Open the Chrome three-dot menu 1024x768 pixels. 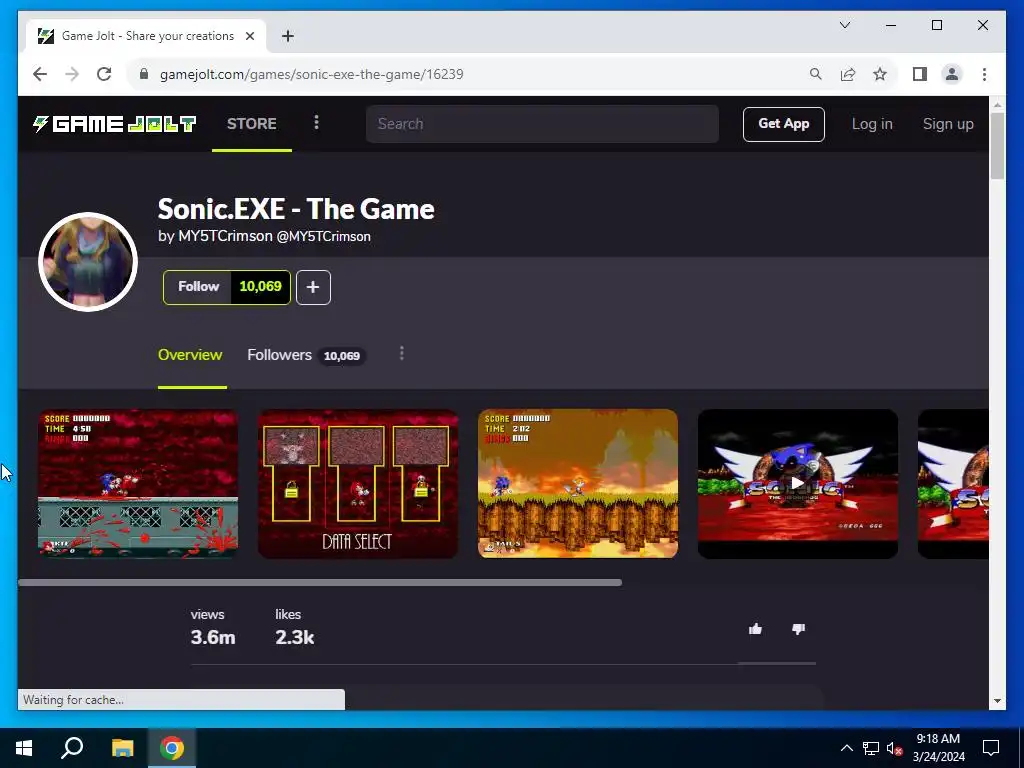pos(984,74)
